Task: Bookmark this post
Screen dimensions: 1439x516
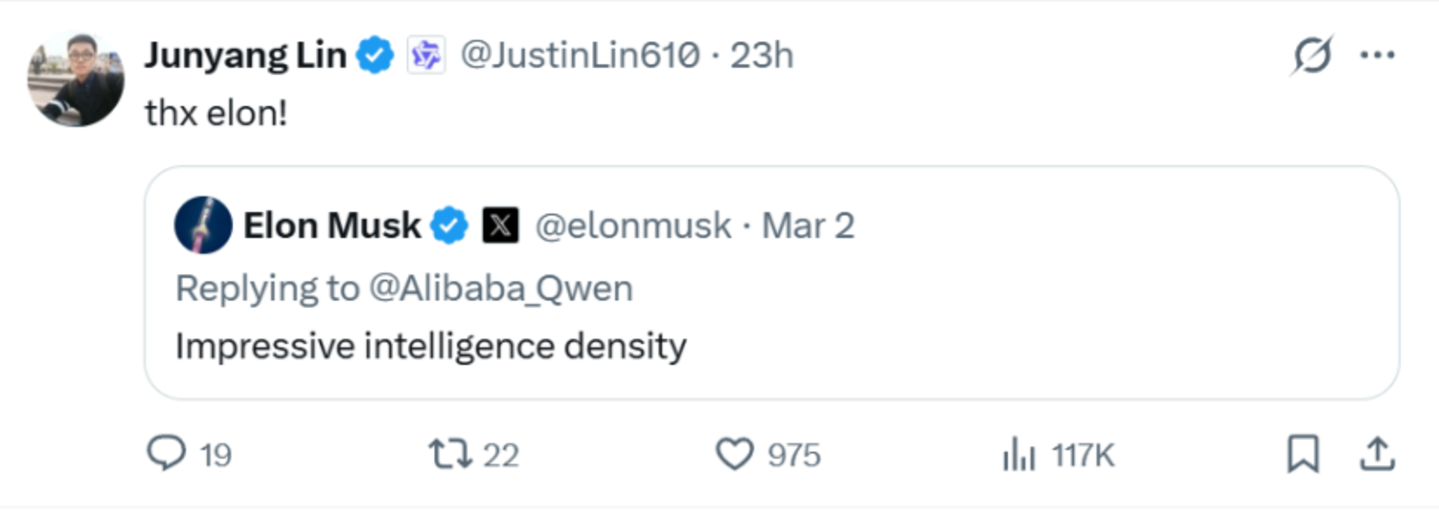Action: pos(1302,455)
